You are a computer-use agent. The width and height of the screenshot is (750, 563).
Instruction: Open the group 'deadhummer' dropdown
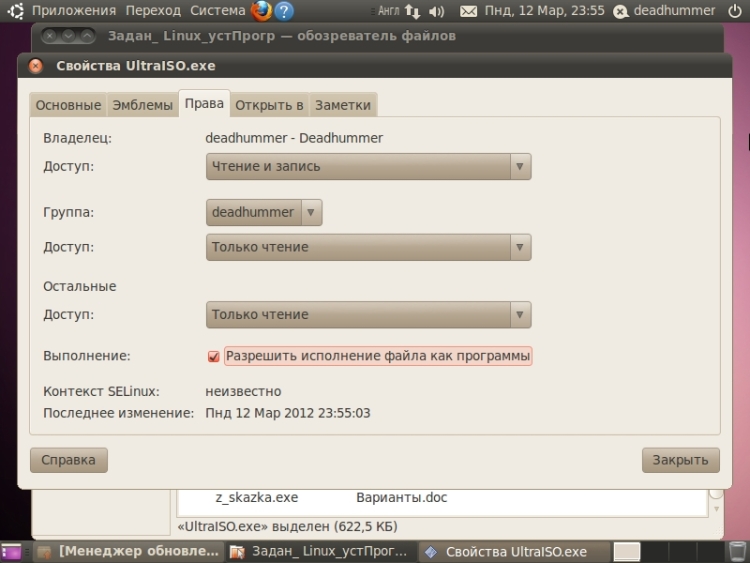[264, 212]
